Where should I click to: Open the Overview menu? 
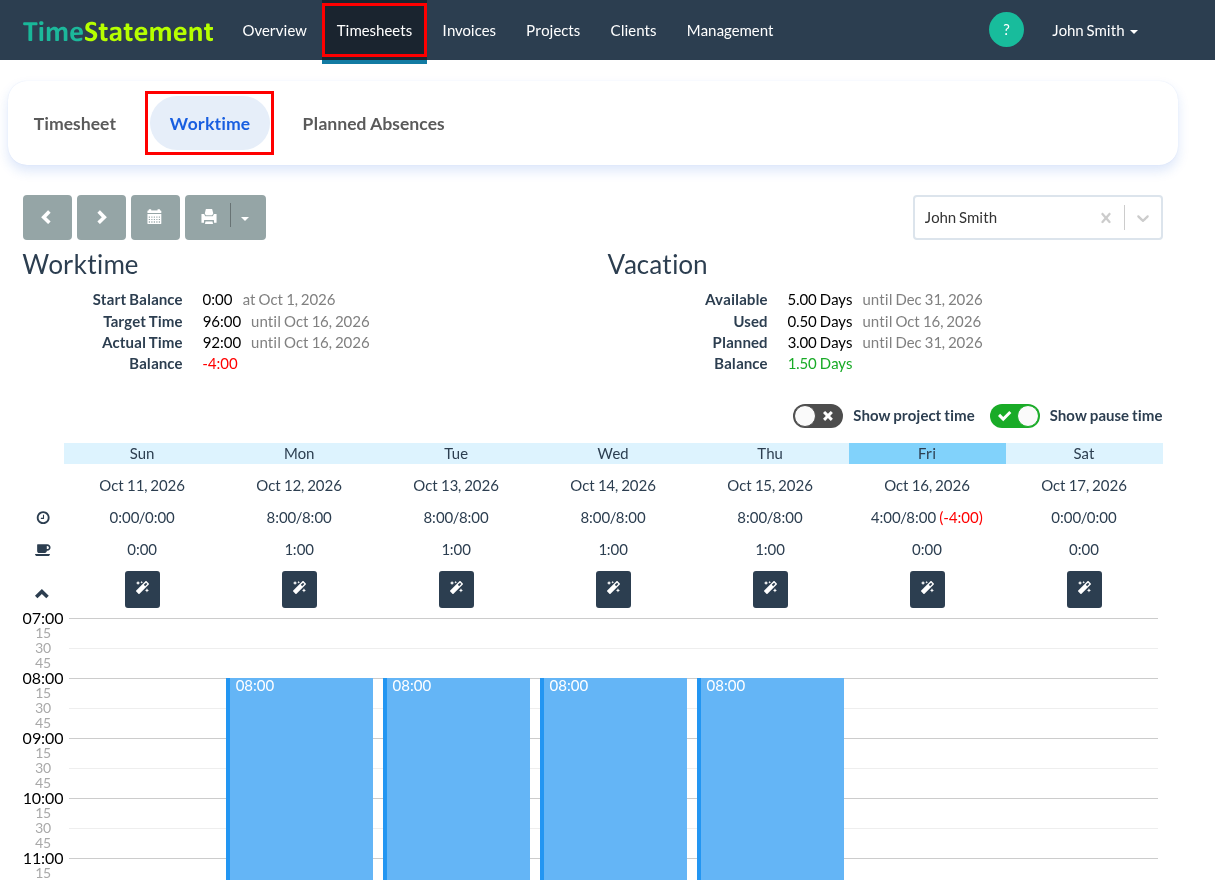(x=274, y=31)
